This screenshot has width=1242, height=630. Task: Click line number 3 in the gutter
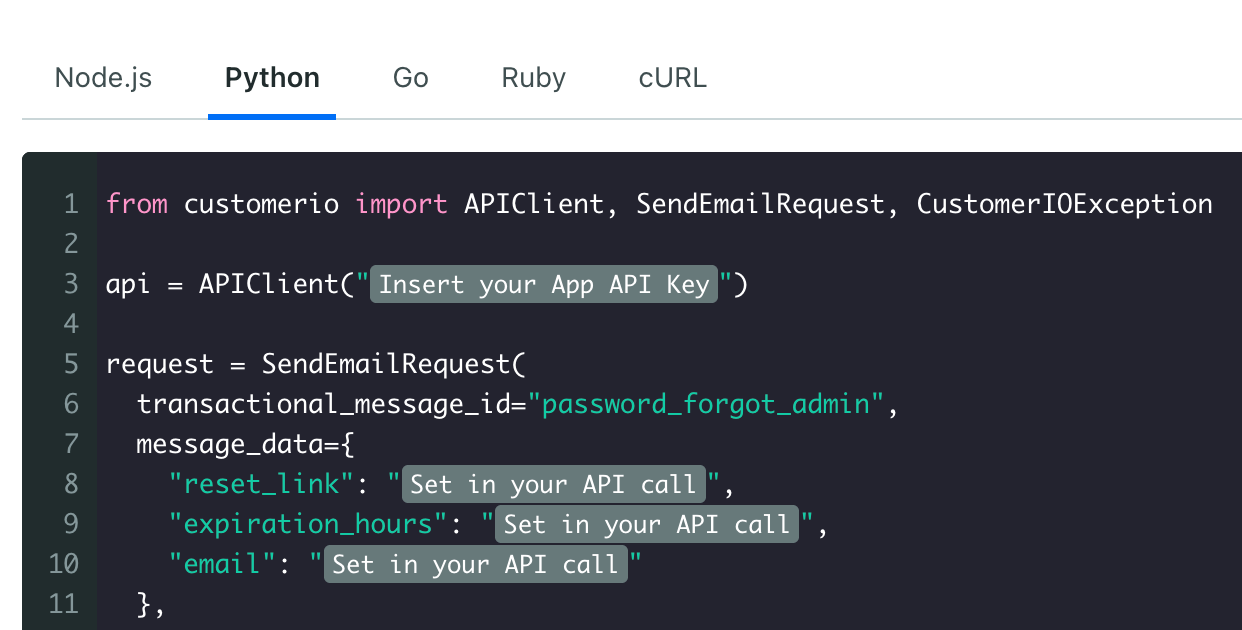point(70,285)
